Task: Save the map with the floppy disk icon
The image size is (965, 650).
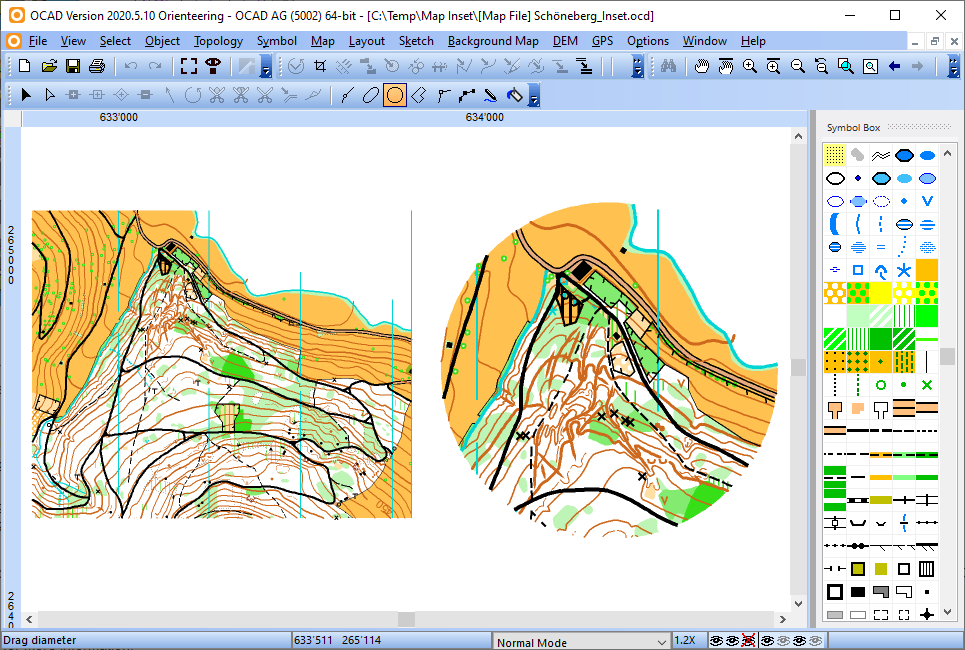Action: tap(73, 66)
